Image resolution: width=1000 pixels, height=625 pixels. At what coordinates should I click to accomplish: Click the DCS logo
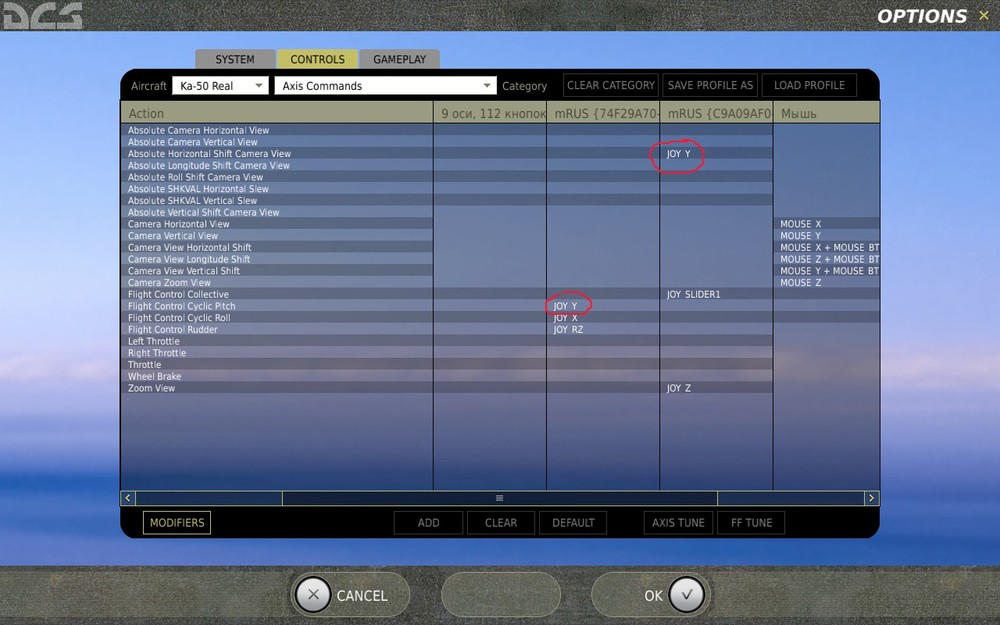click(x=43, y=15)
